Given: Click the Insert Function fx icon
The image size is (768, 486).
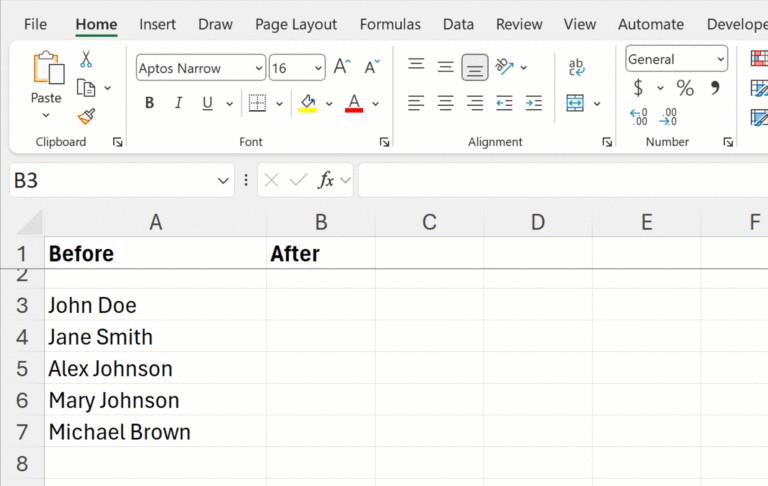Looking at the screenshot, I should [x=326, y=180].
